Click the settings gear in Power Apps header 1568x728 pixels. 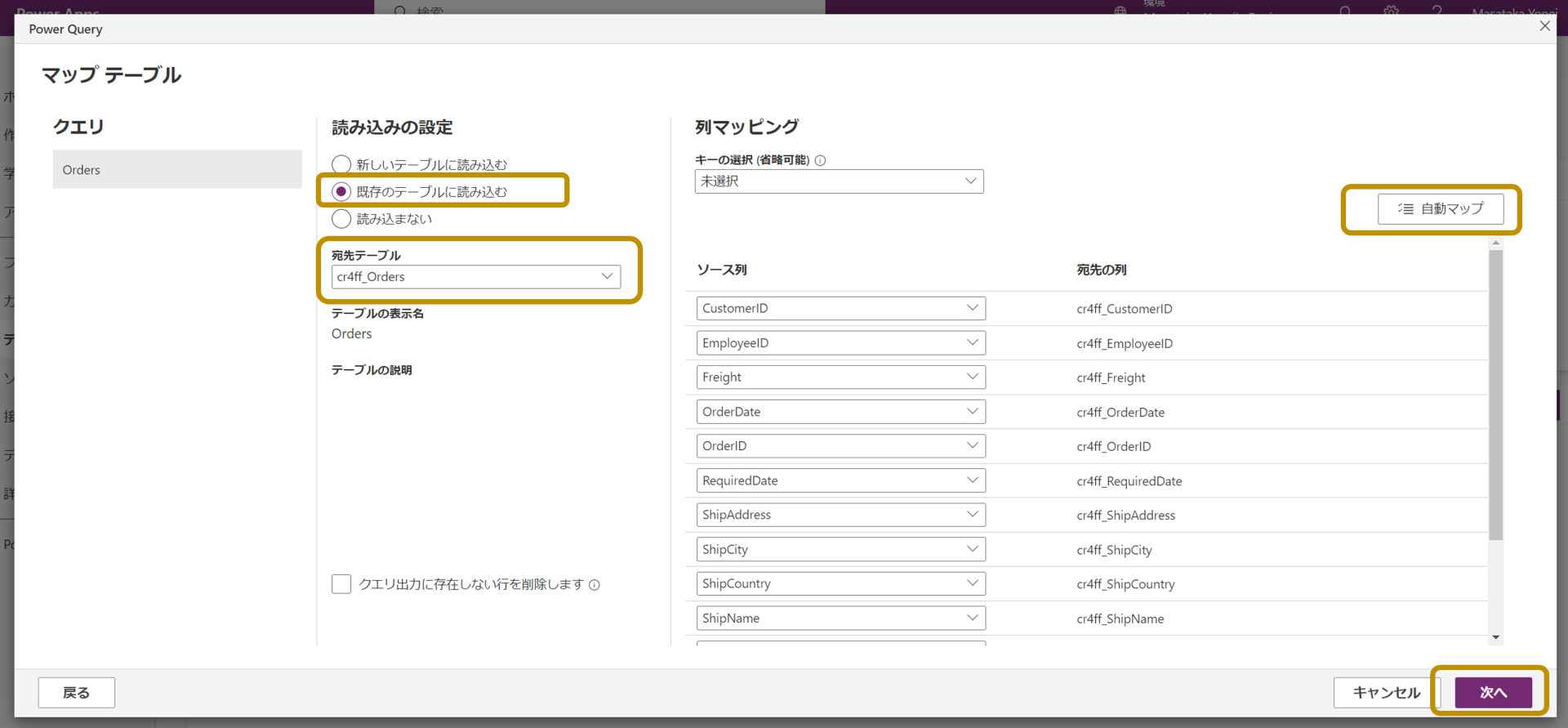click(1391, 10)
